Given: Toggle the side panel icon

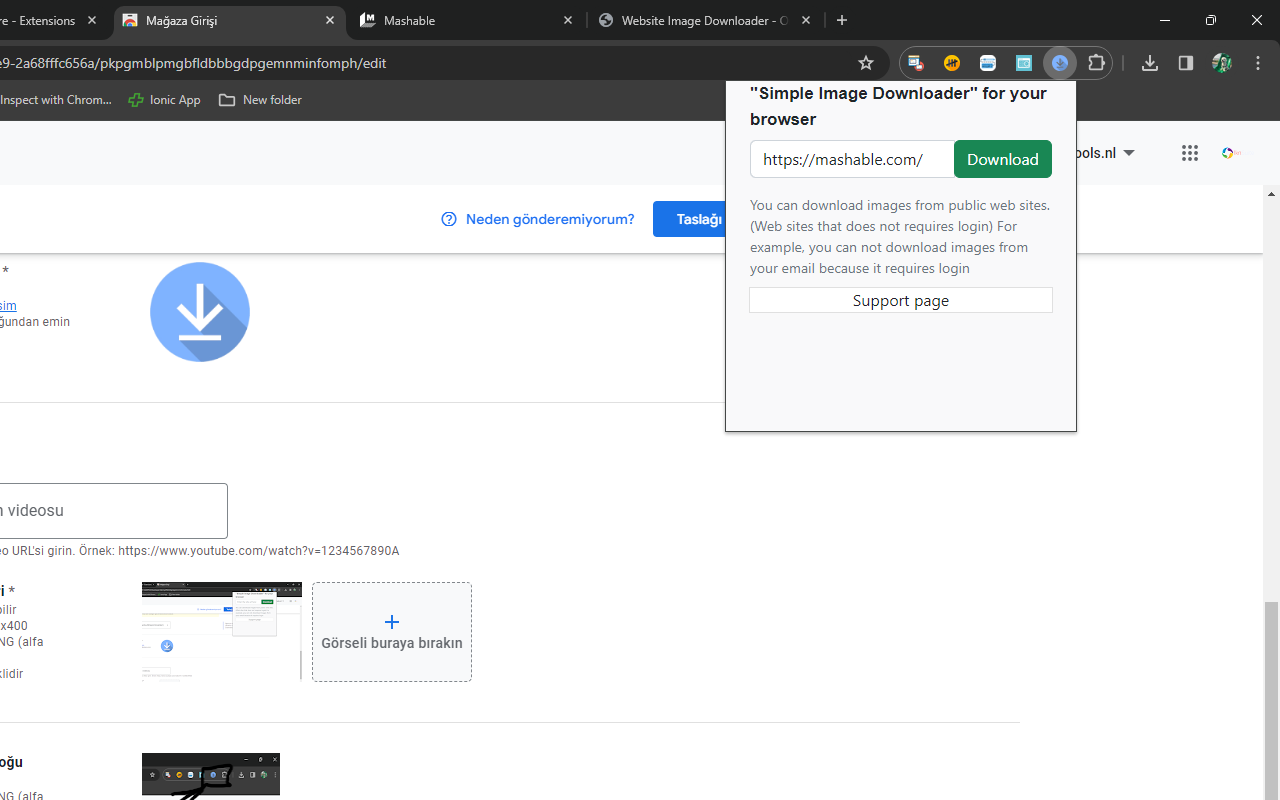Looking at the screenshot, I should click(x=1185, y=62).
